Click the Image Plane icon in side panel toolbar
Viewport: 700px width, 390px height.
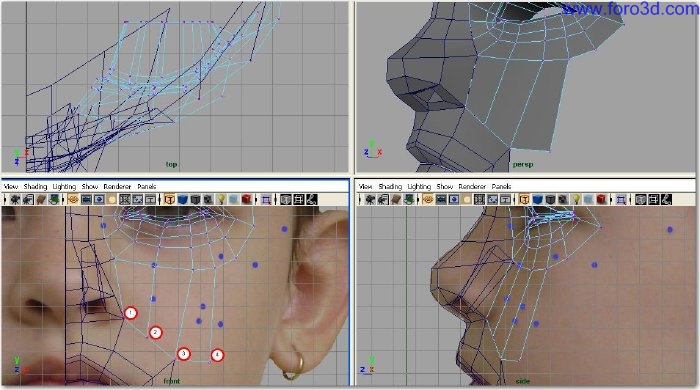click(x=408, y=199)
